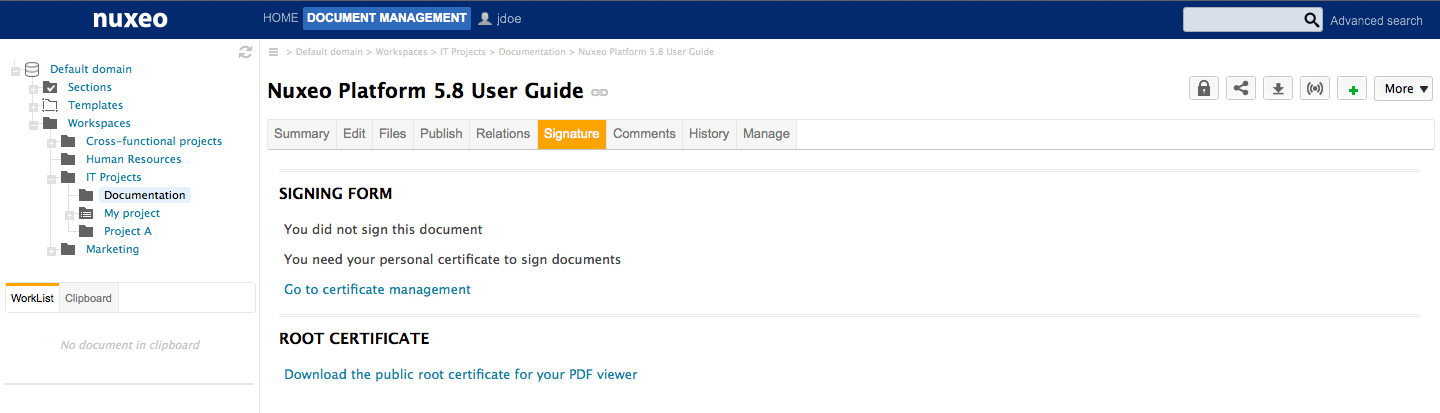Viewport: 1440px width, 413px height.
Task: Expand Cross-functional projects node
Action: coord(51,142)
